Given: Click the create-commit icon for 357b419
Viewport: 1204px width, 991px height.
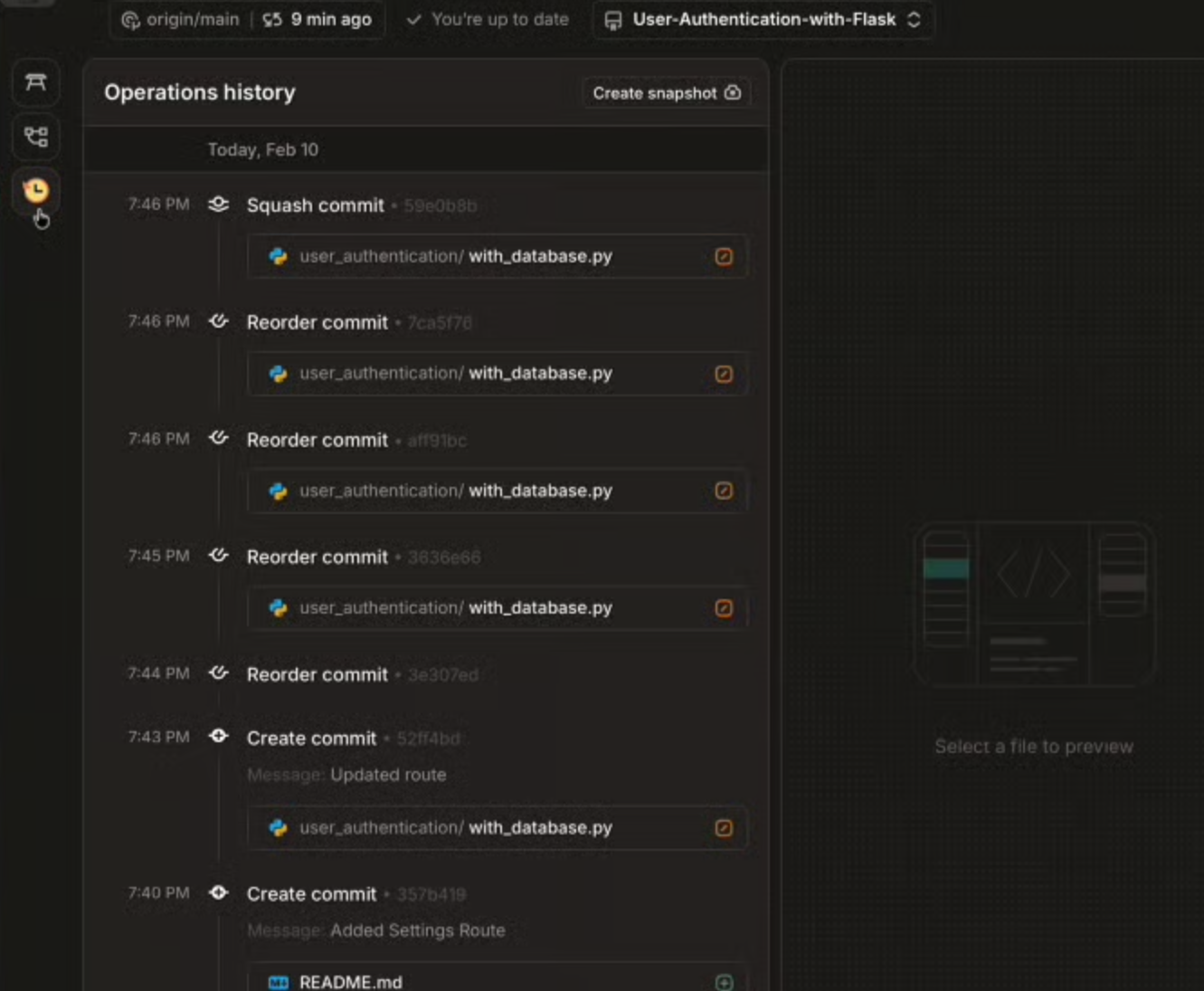Looking at the screenshot, I should pyautogui.click(x=218, y=893).
